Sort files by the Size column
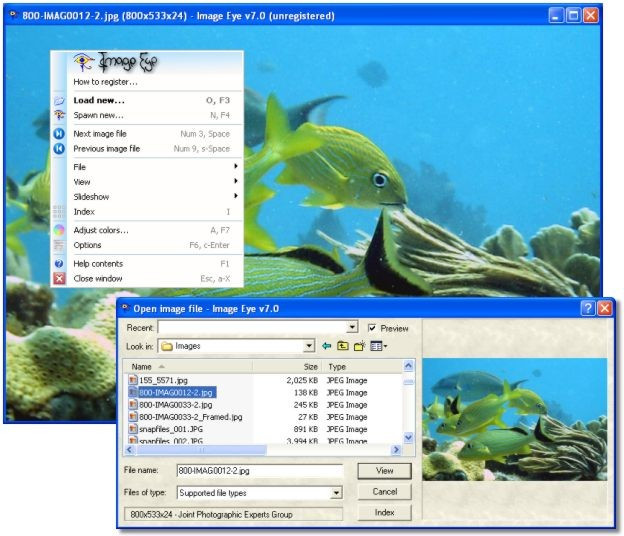624x536 pixels. click(287, 366)
